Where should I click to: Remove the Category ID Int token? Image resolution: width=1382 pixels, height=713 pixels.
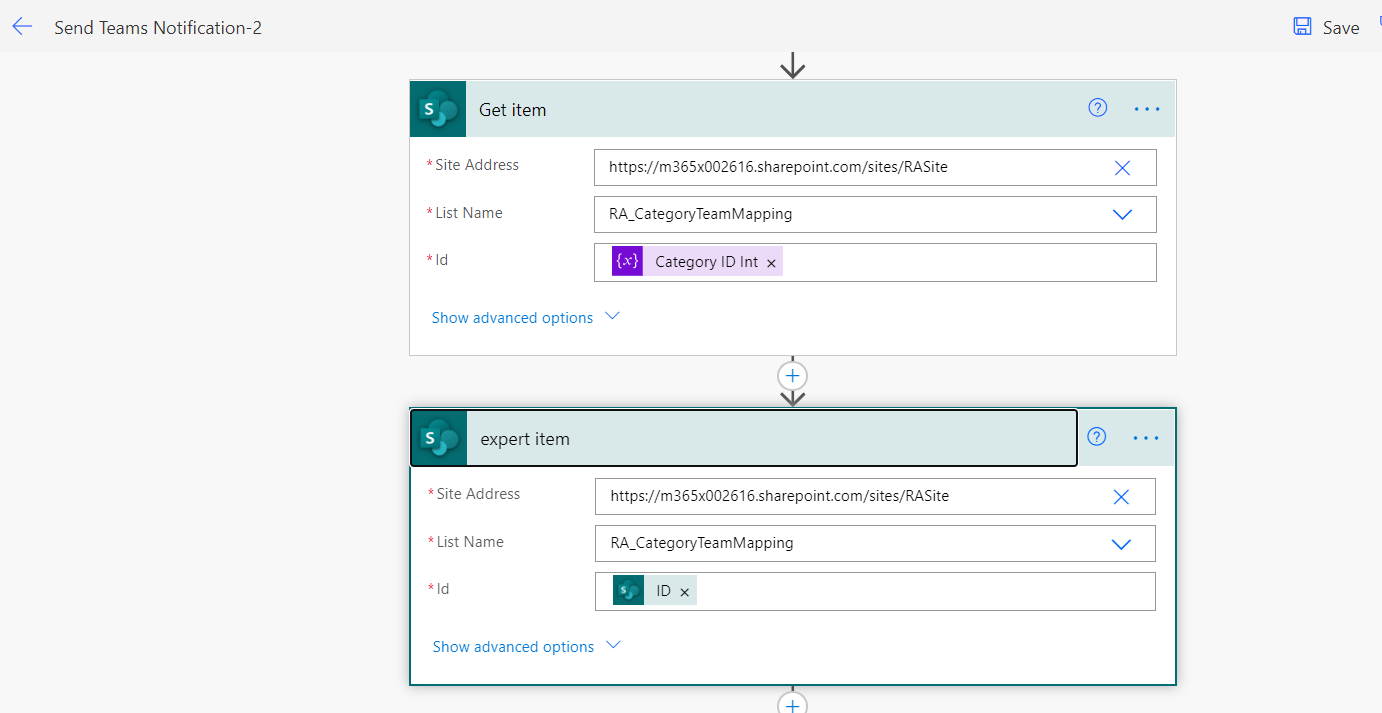tap(771, 263)
